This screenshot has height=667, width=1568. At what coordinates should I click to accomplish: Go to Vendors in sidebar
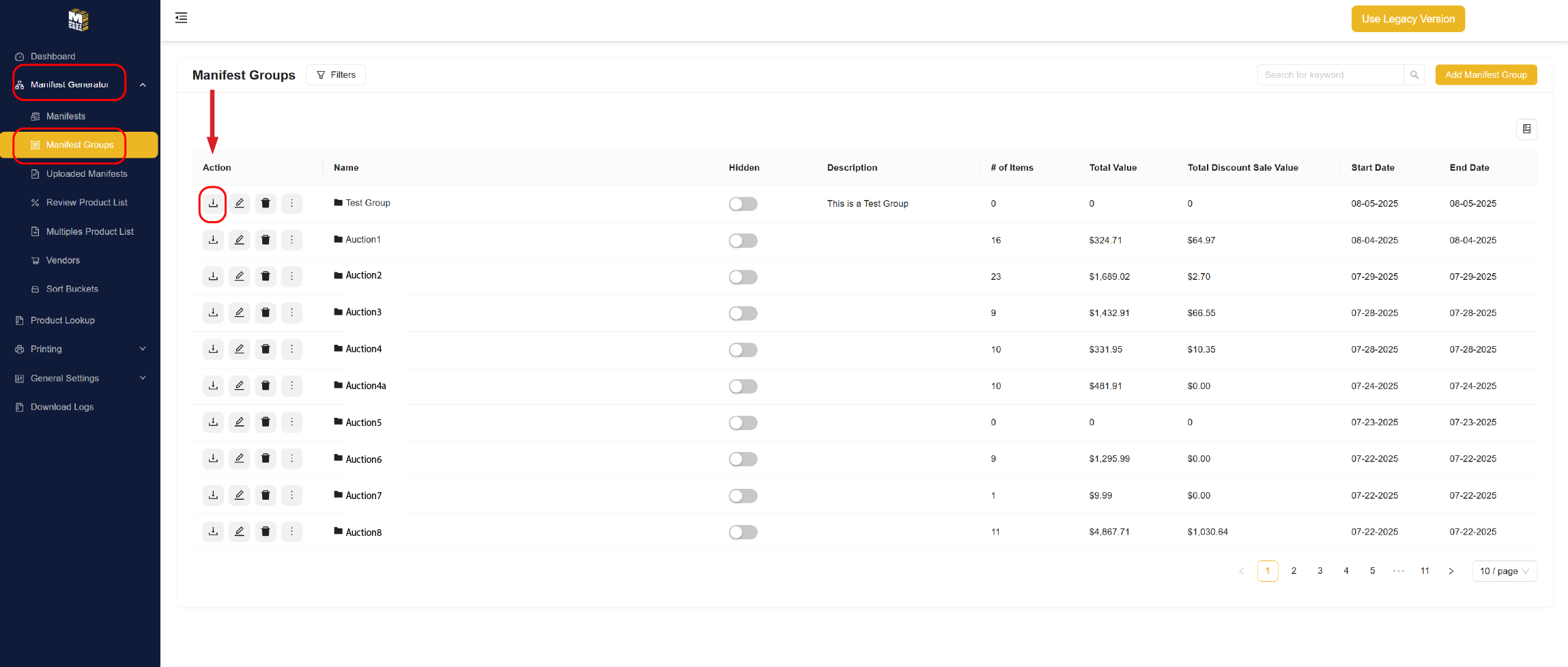(x=63, y=260)
